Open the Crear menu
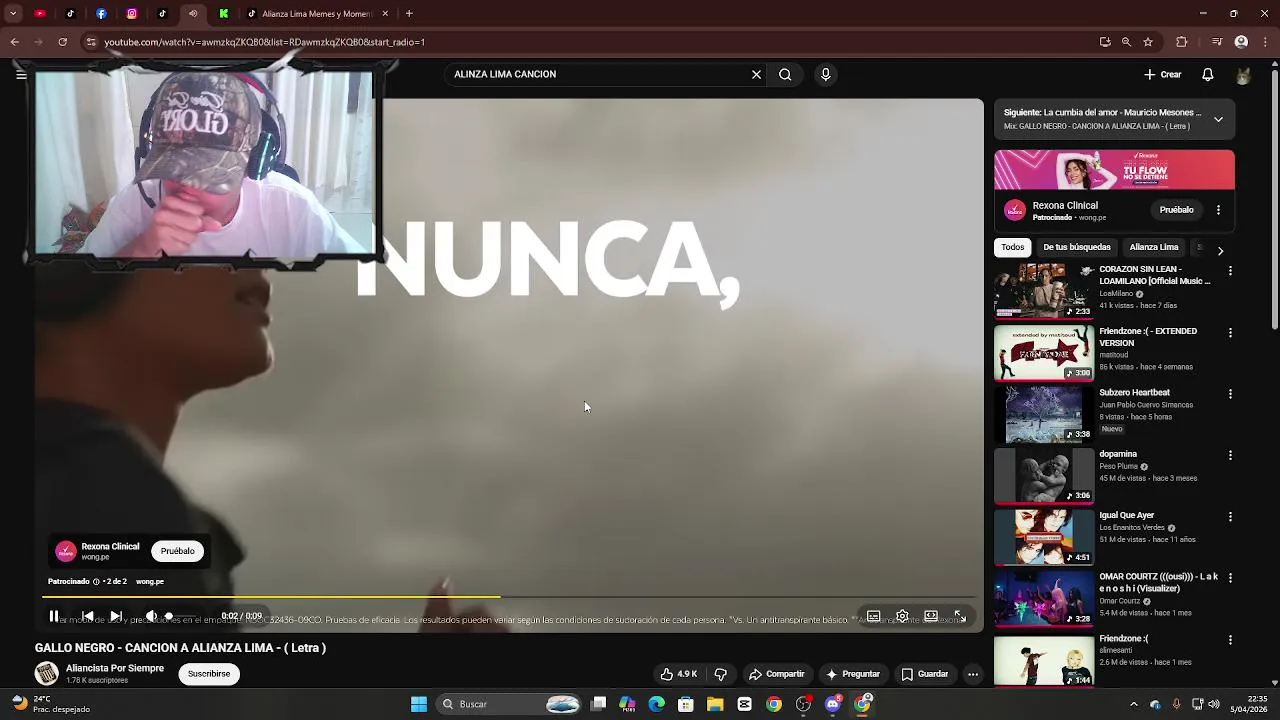This screenshot has width=1280, height=720. tap(1163, 74)
